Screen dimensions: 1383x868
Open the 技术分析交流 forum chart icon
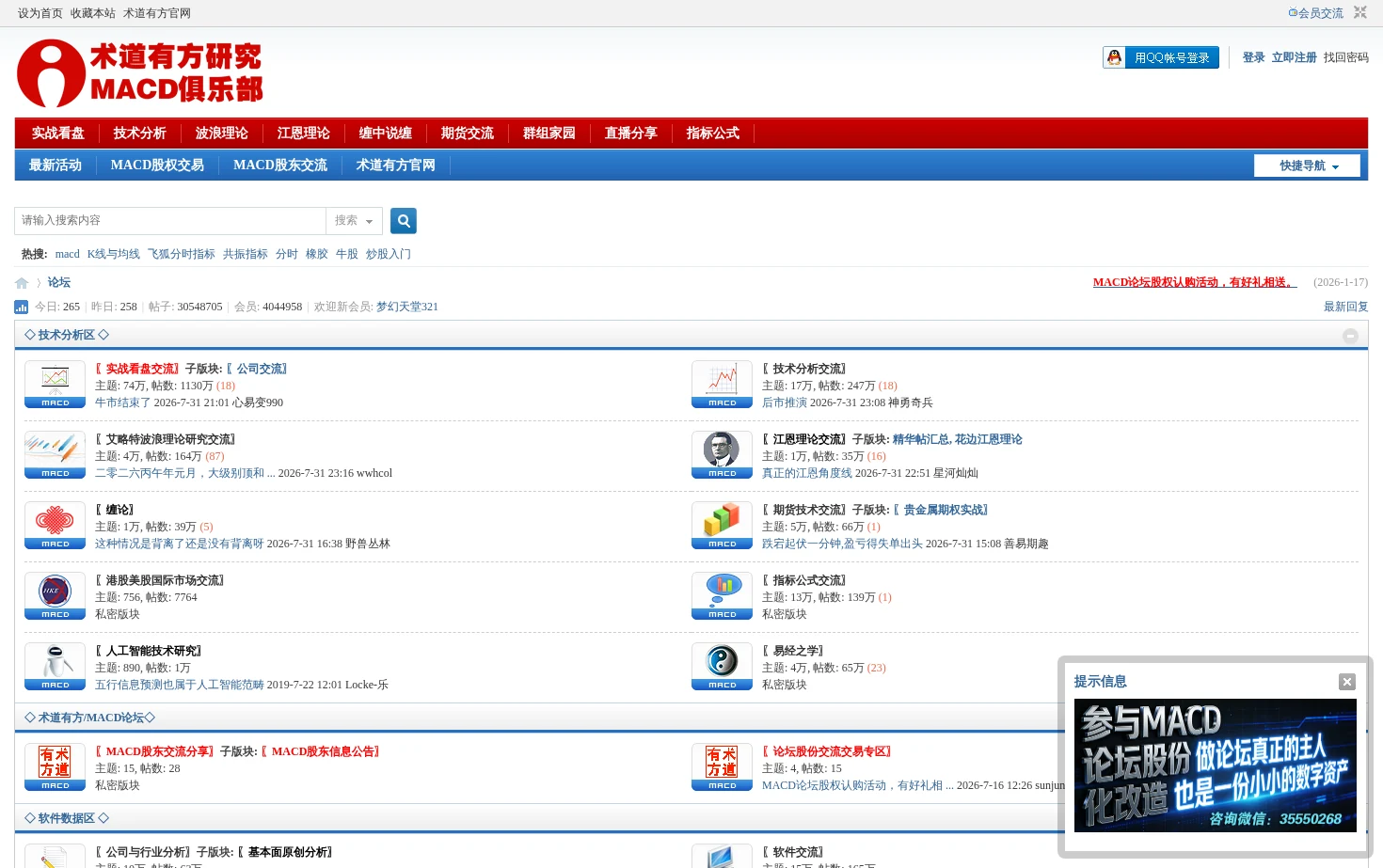723,384
